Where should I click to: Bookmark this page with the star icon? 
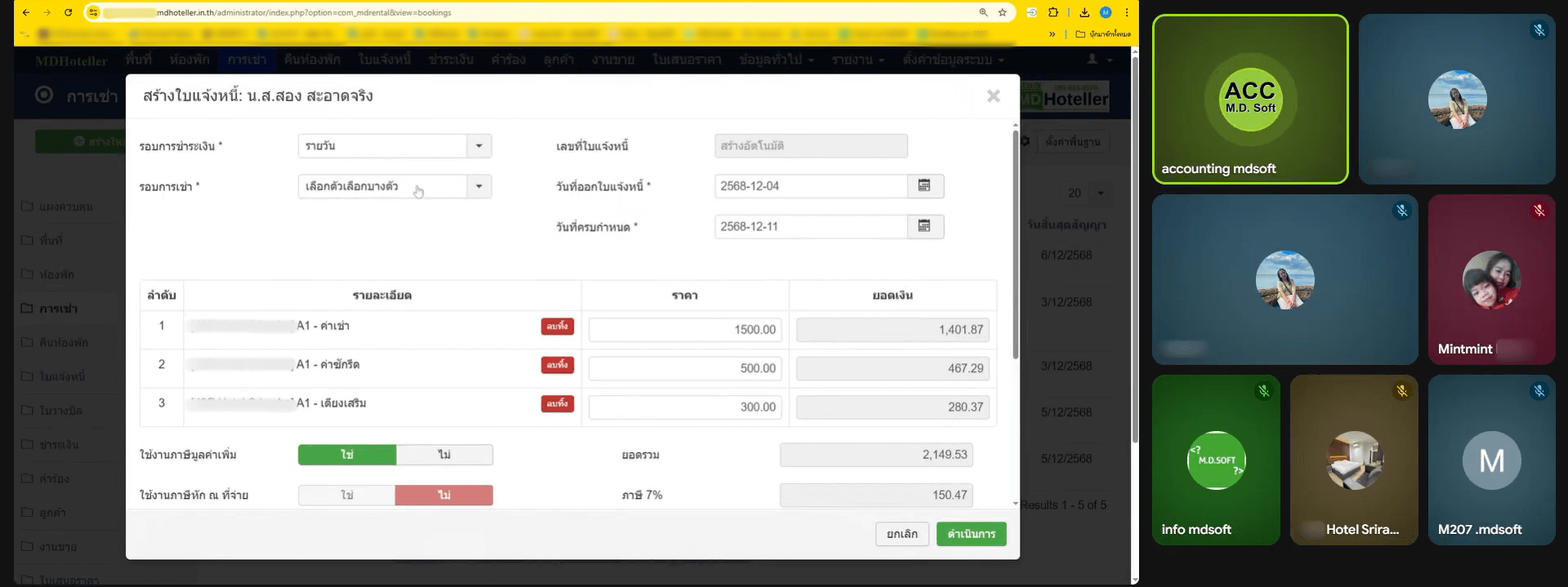click(1003, 12)
